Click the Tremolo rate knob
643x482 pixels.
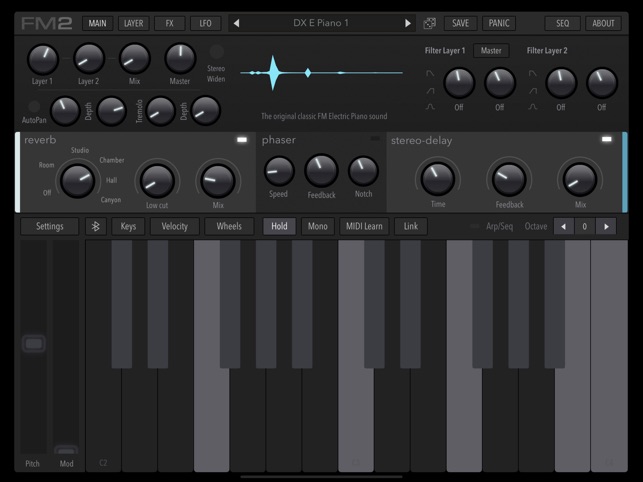(x=160, y=111)
